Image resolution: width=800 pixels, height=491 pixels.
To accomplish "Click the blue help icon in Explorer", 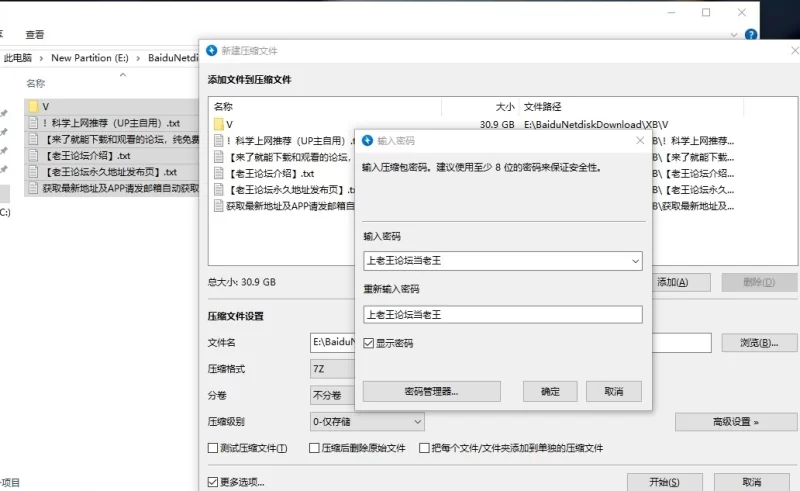I will (751, 35).
